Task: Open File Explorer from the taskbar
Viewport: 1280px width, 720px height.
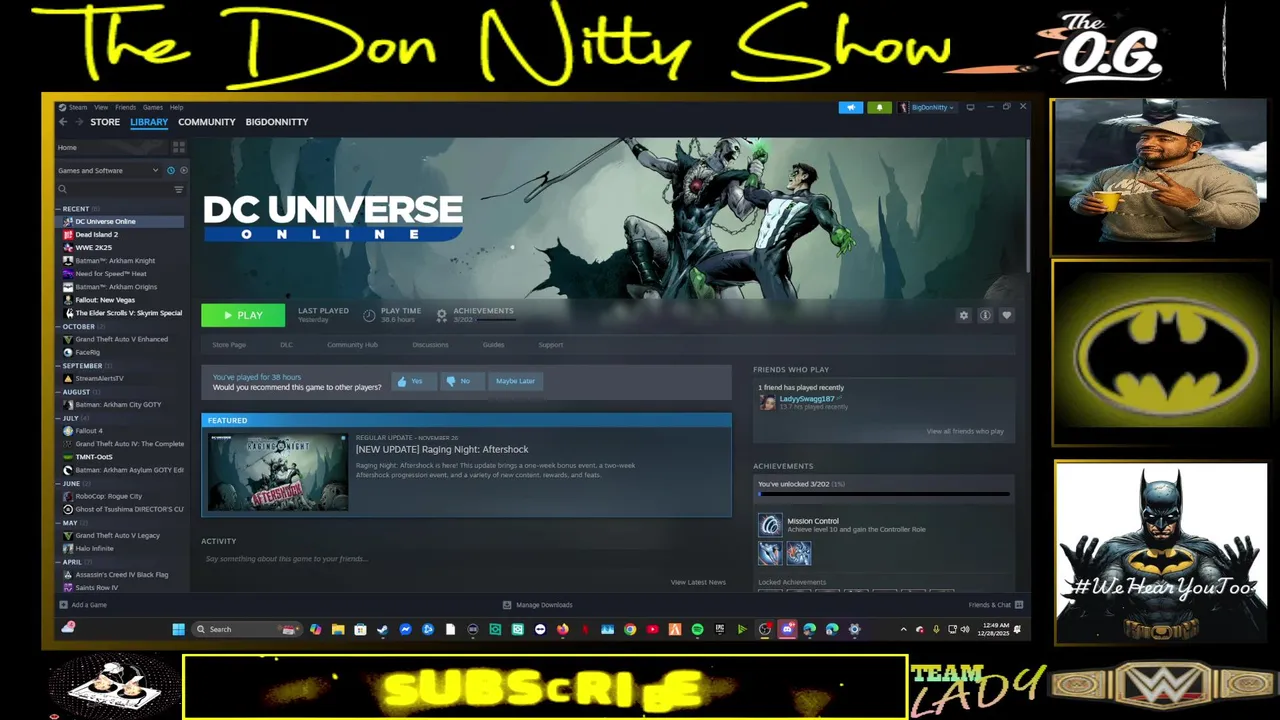Action: point(338,629)
